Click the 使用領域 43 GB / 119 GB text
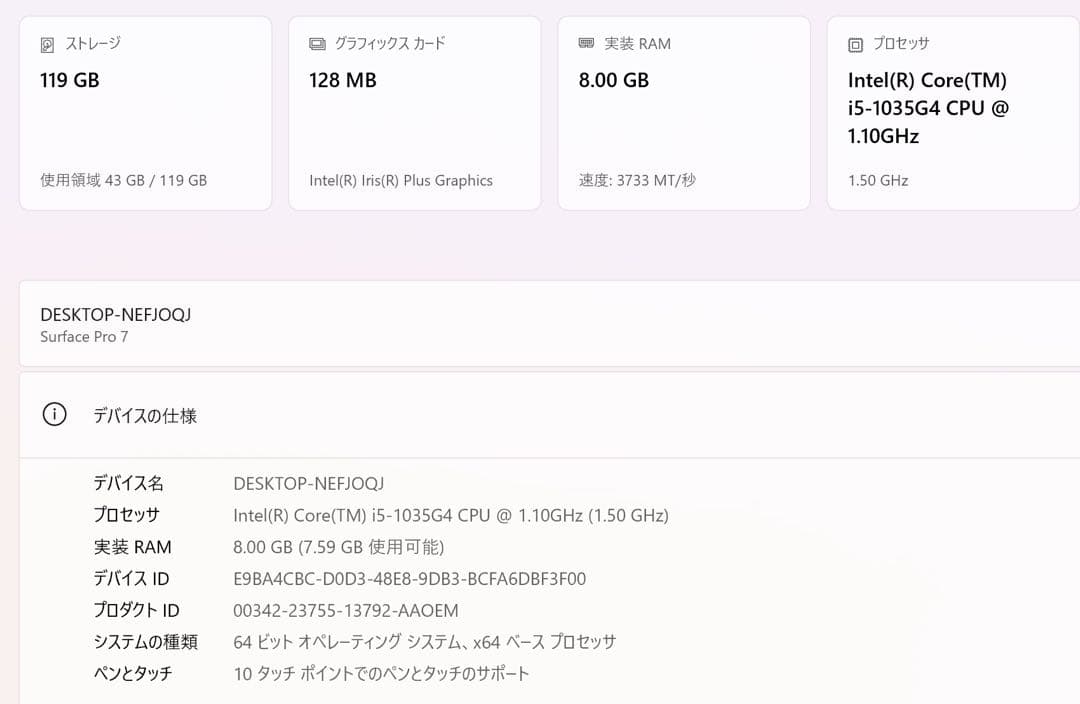1080x704 pixels. pos(122,180)
